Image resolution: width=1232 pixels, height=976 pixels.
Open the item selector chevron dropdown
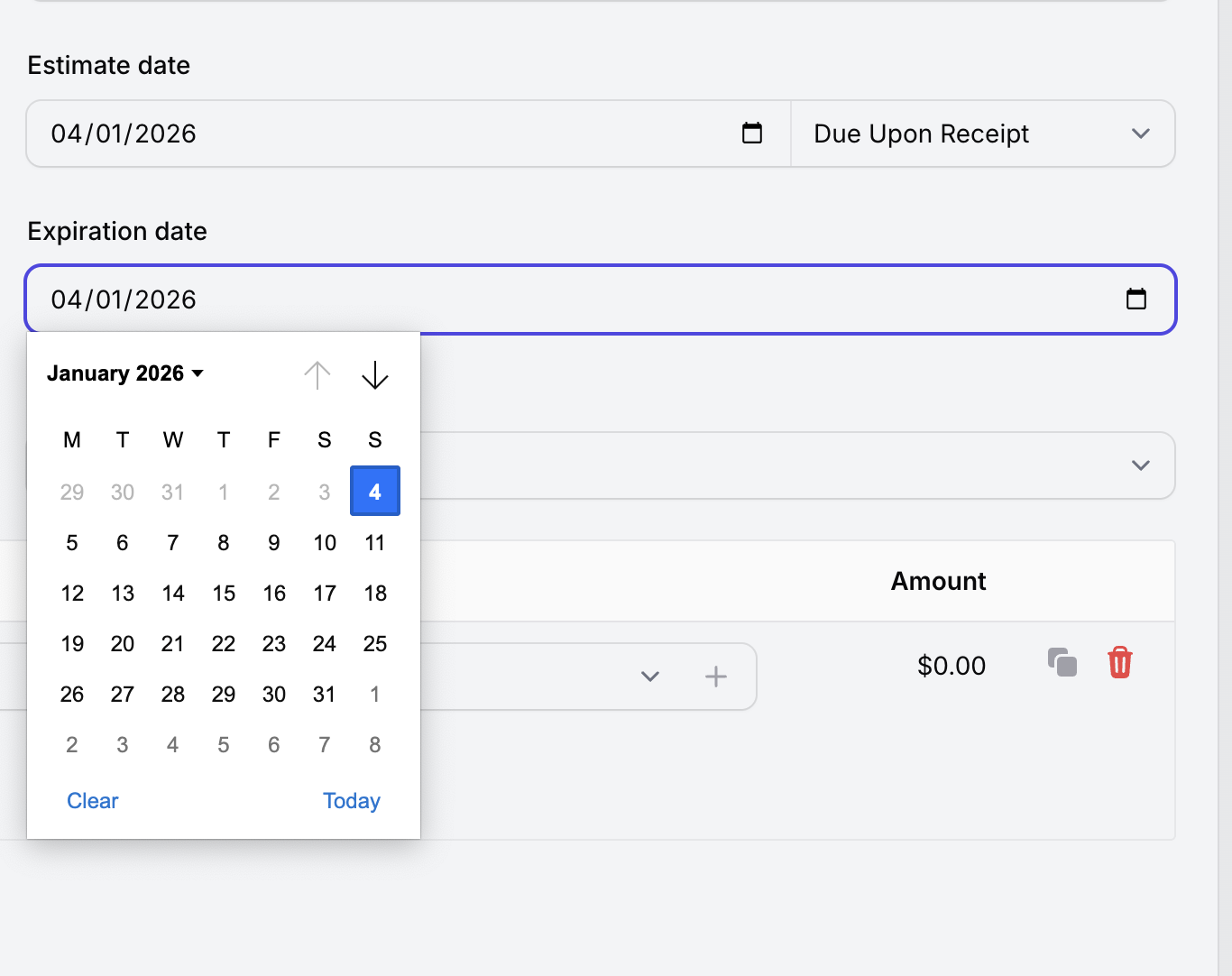pyautogui.click(x=650, y=677)
